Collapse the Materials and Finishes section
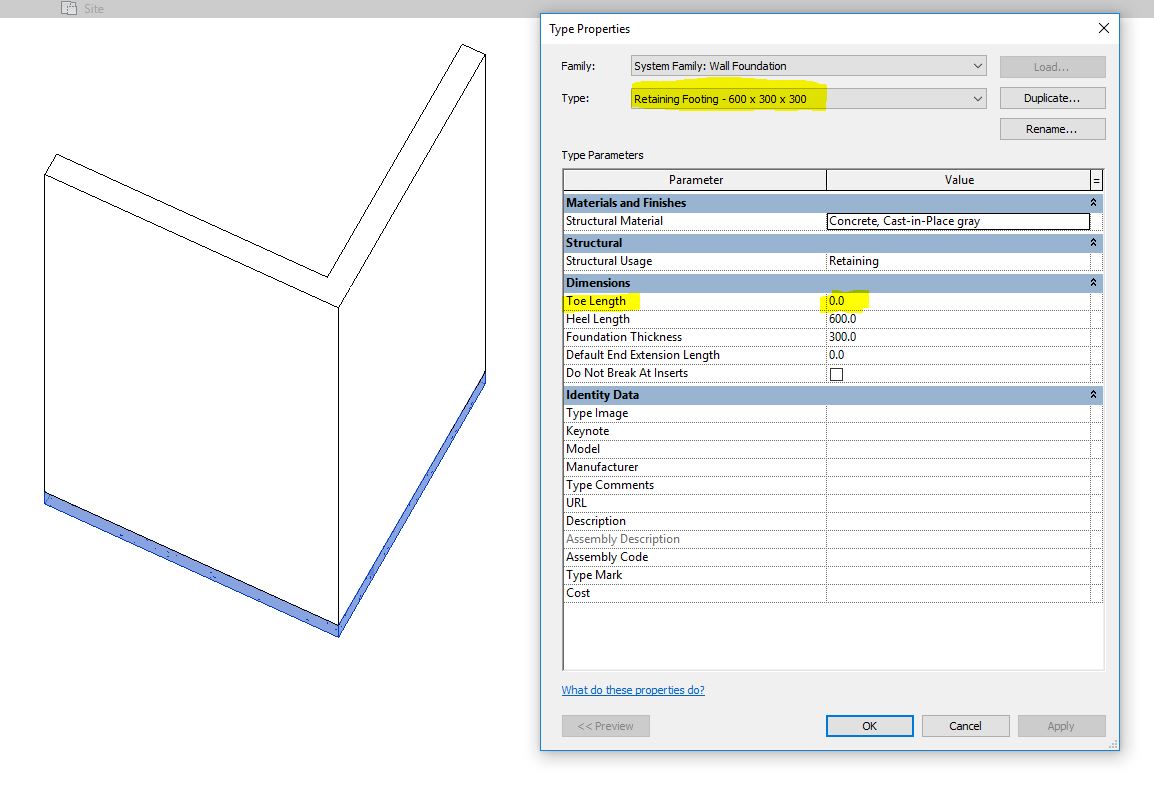The image size is (1154, 800). point(1092,203)
